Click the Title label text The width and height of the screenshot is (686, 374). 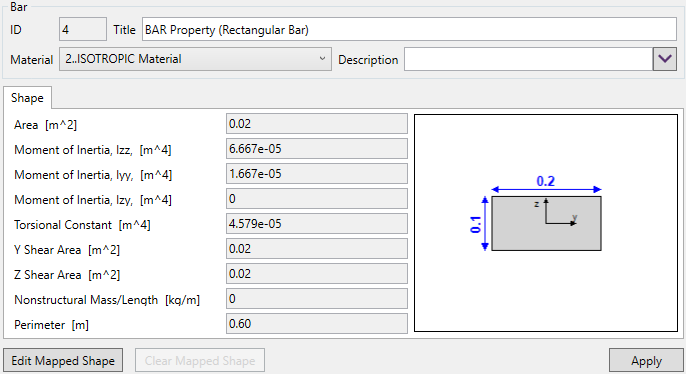coord(124,30)
